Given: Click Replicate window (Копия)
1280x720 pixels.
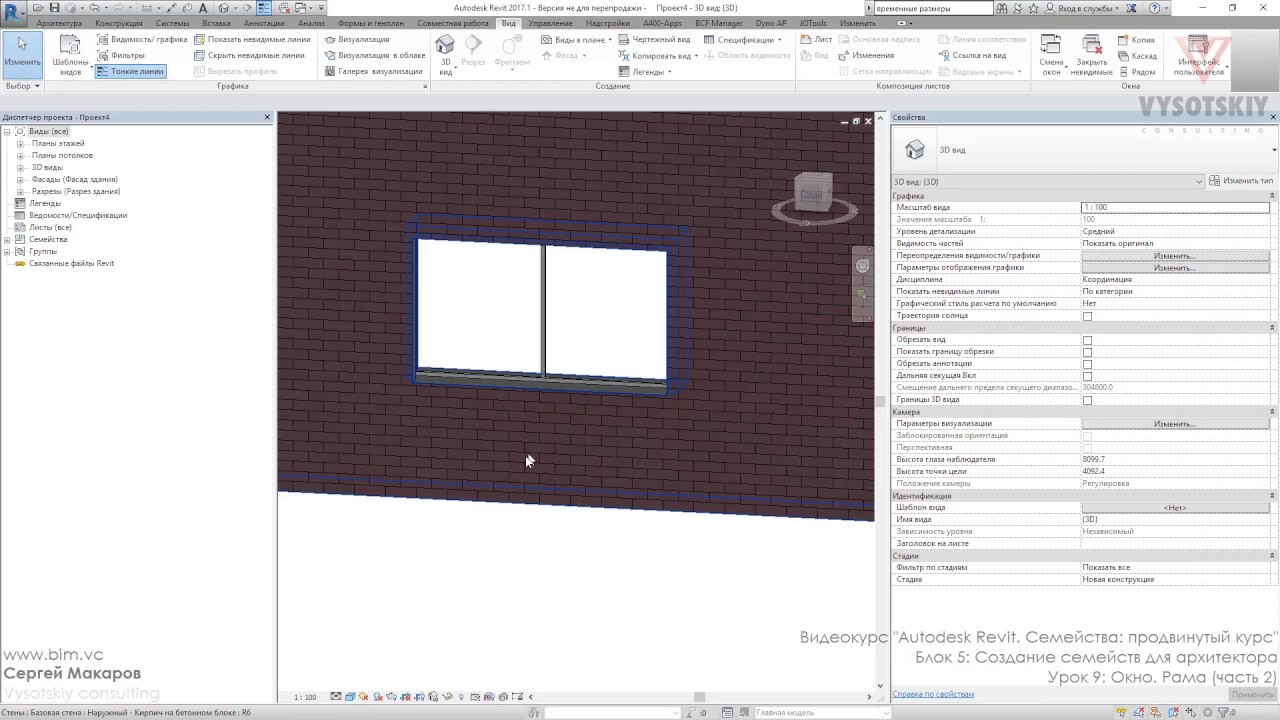Looking at the screenshot, I should [x=1135, y=40].
